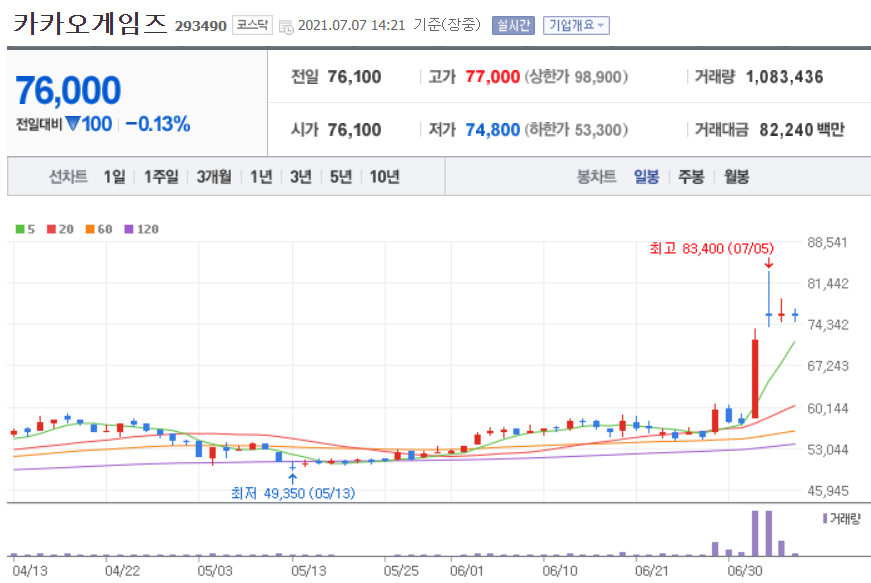
Task: Select the 1주일 line chart period
Action: click(x=161, y=177)
